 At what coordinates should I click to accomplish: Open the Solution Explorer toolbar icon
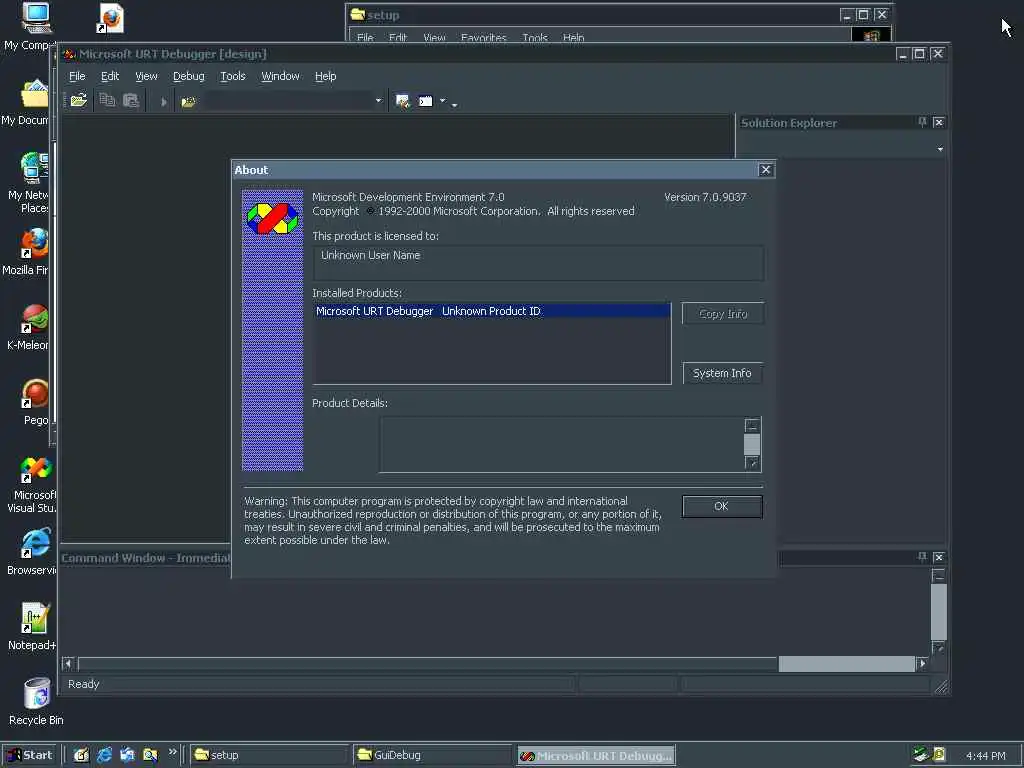coord(402,101)
